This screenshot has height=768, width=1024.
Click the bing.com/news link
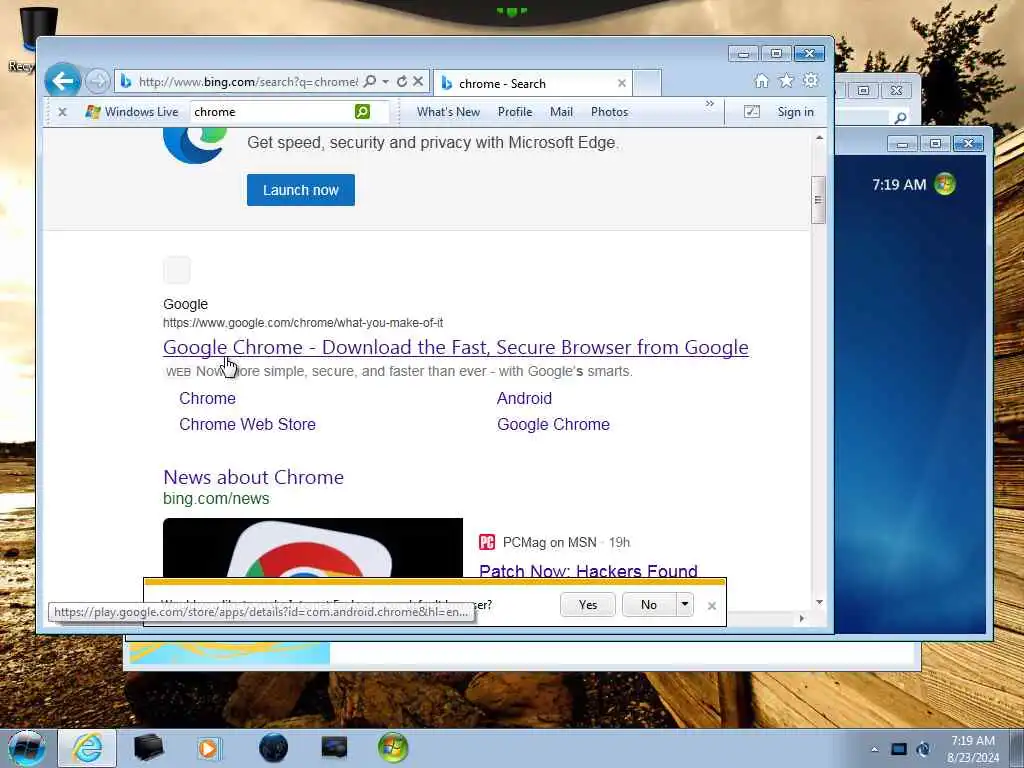(x=216, y=498)
